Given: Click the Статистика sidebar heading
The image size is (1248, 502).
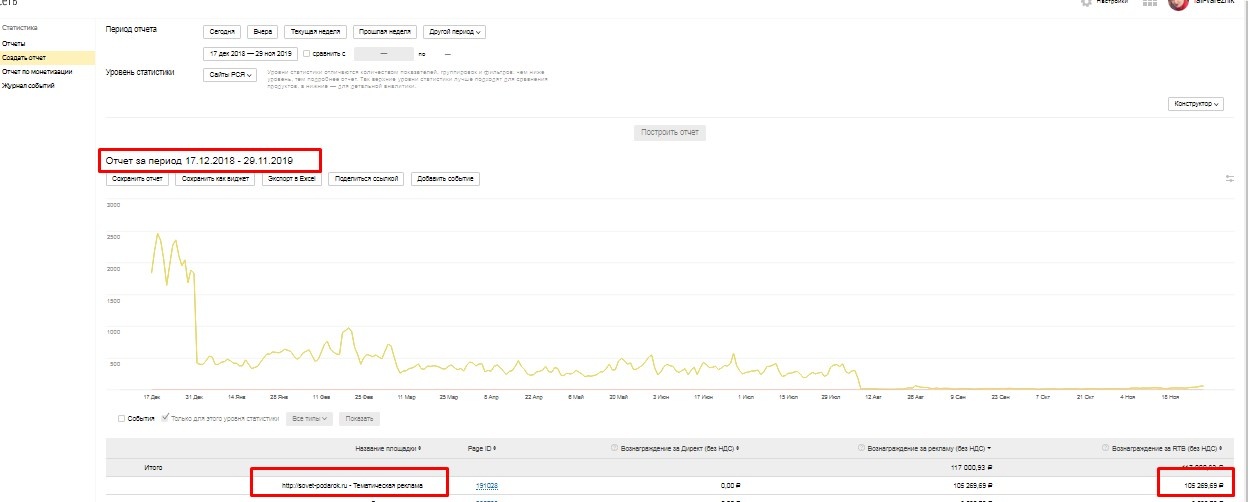Looking at the screenshot, I should (19, 28).
